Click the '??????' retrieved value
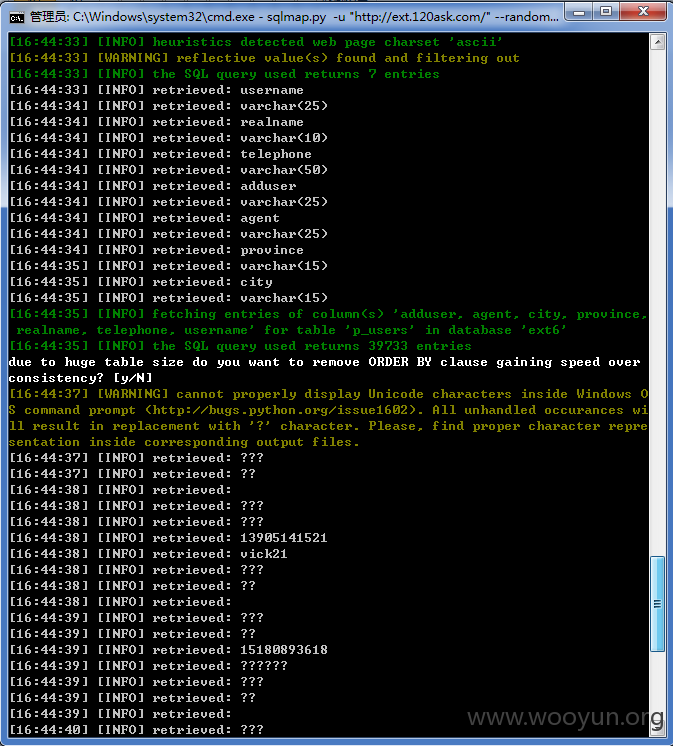 (x=264, y=666)
